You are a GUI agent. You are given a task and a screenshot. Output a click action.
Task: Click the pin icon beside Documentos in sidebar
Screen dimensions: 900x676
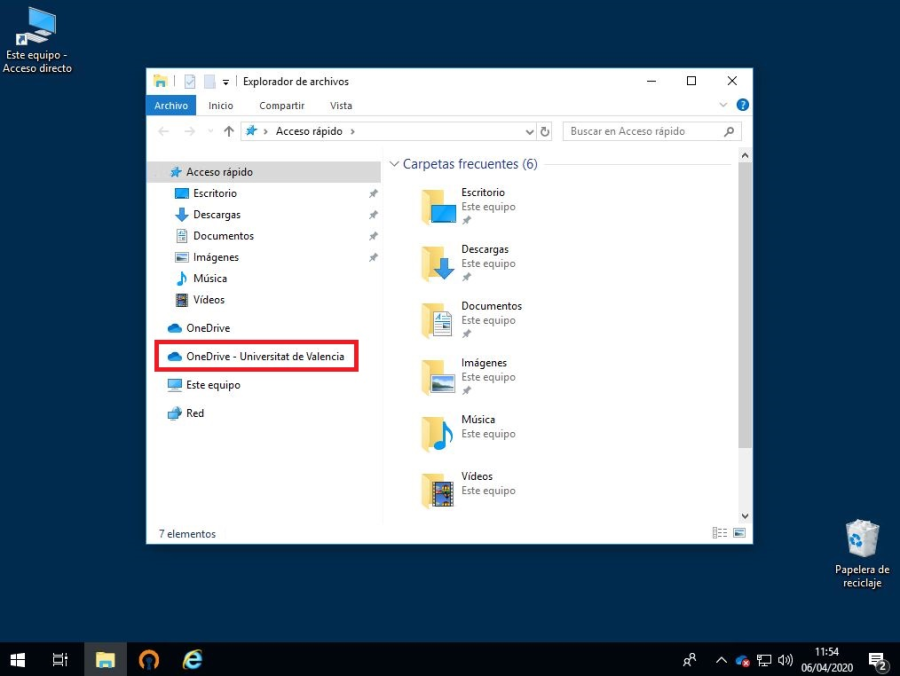pos(373,236)
